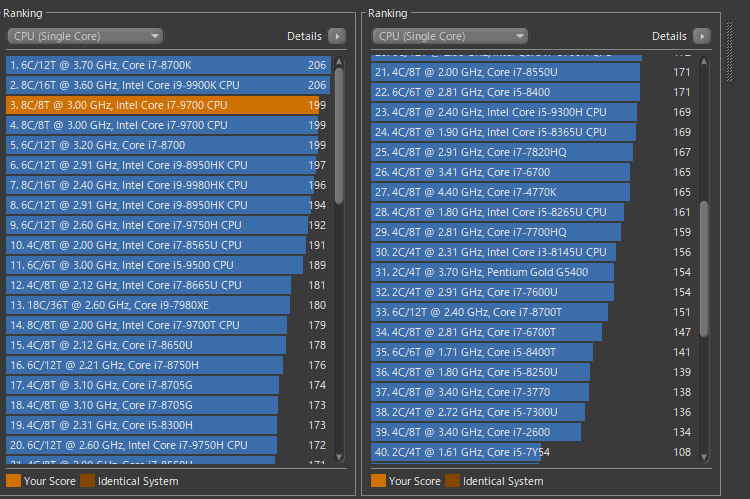Click the Details label in the left panel

point(304,36)
